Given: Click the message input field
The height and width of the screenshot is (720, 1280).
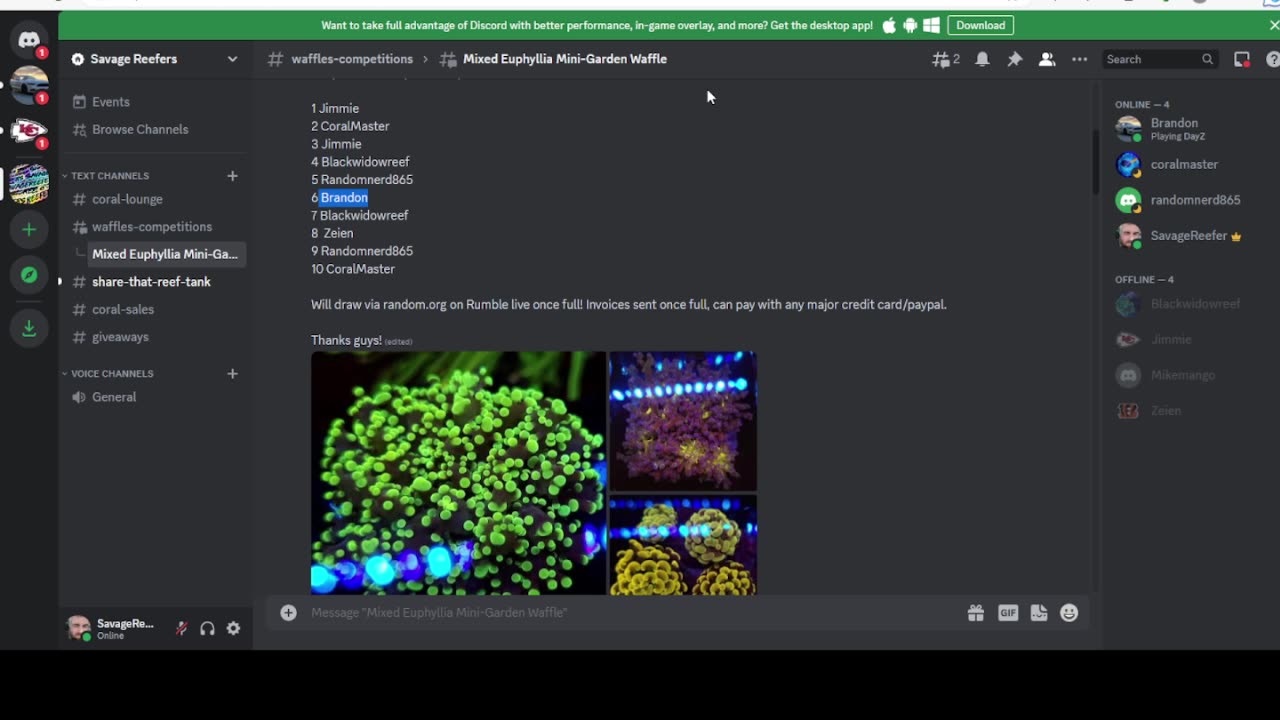Looking at the screenshot, I should pos(630,612).
